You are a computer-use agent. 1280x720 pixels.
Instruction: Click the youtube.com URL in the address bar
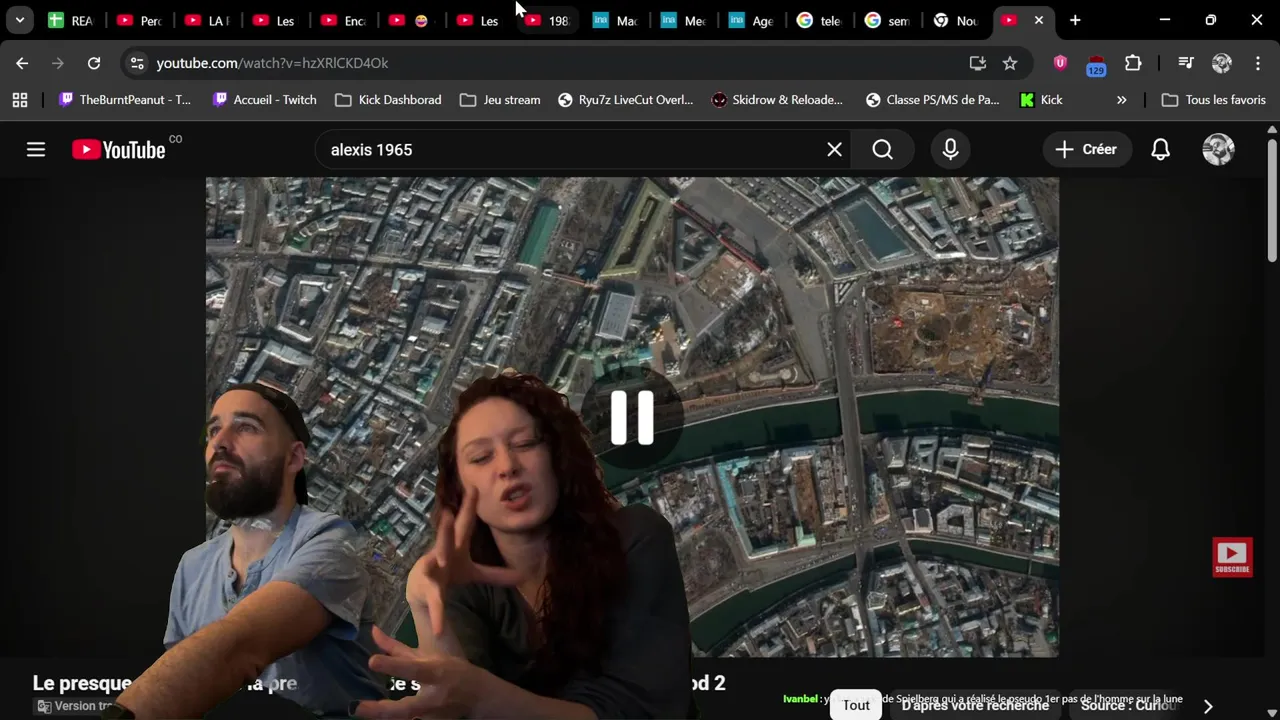tap(272, 63)
